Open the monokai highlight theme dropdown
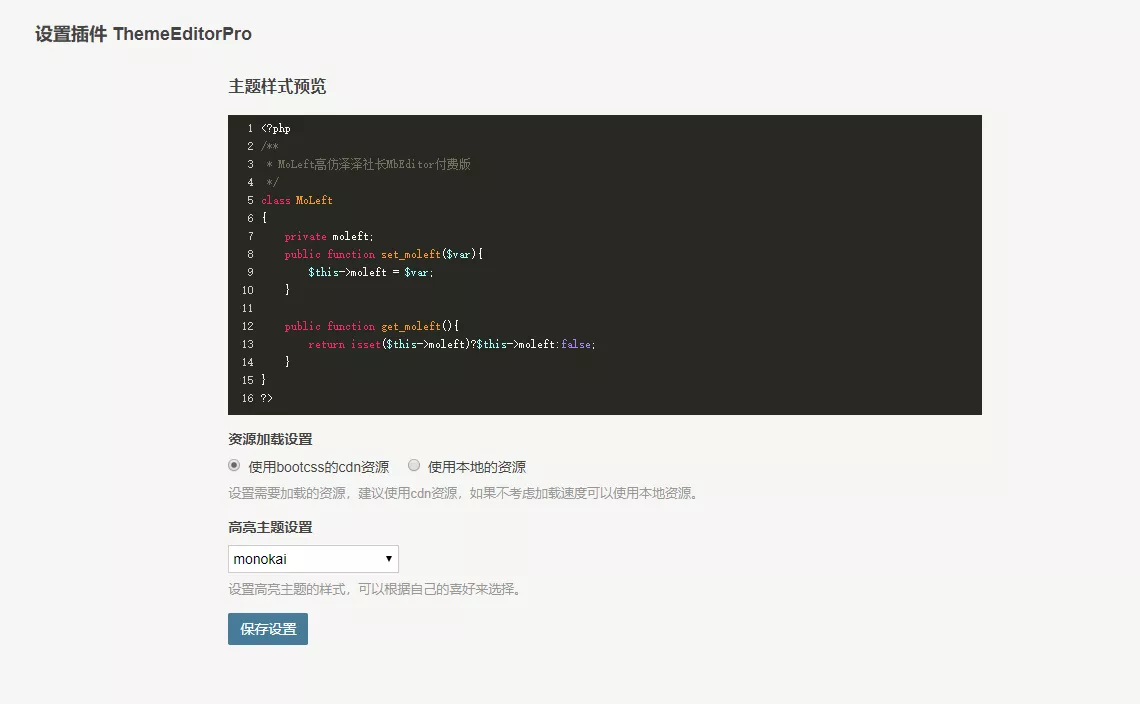1140x704 pixels. click(313, 559)
